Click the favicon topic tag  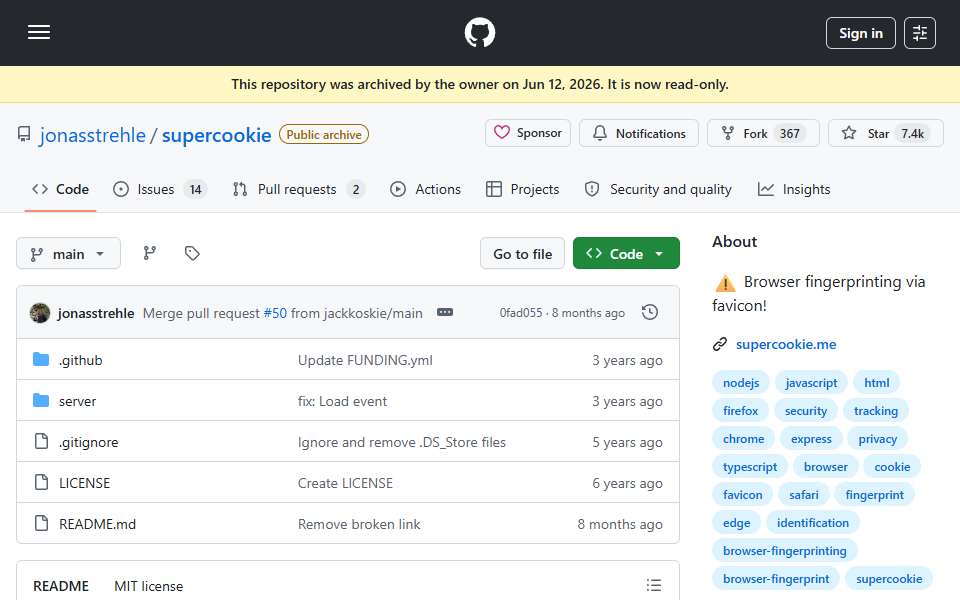(743, 495)
